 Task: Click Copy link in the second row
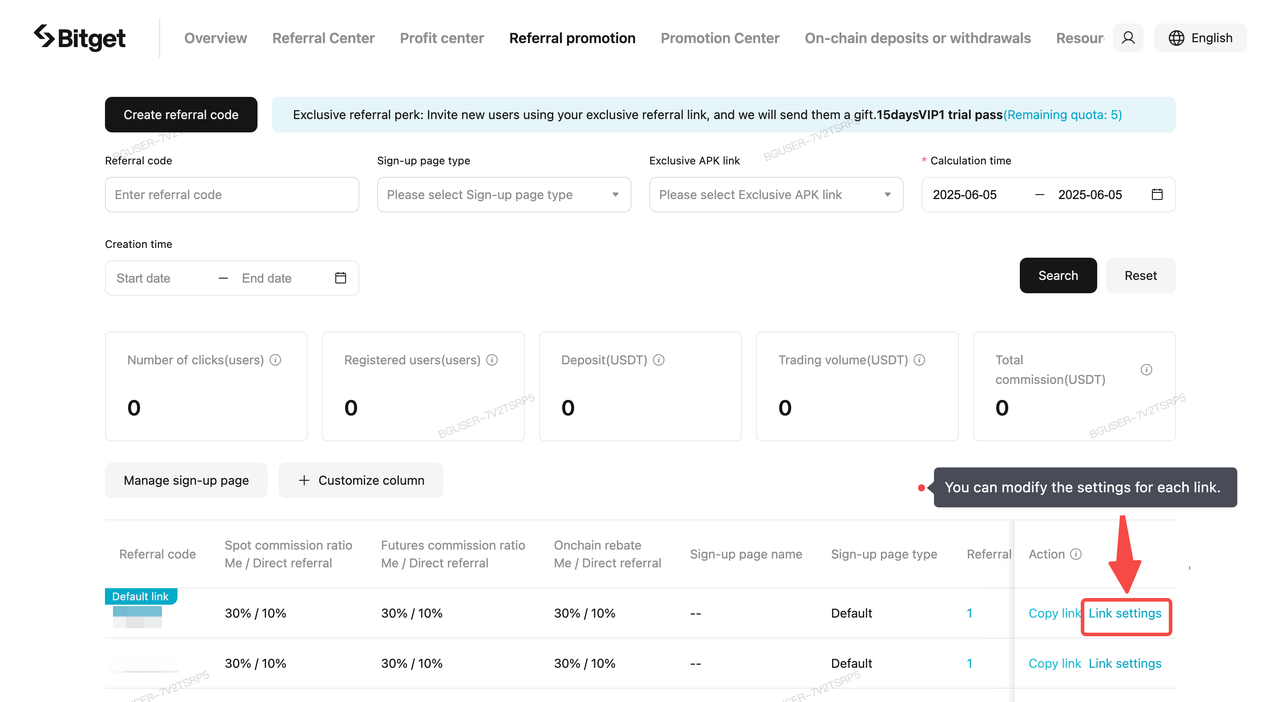(1054, 663)
